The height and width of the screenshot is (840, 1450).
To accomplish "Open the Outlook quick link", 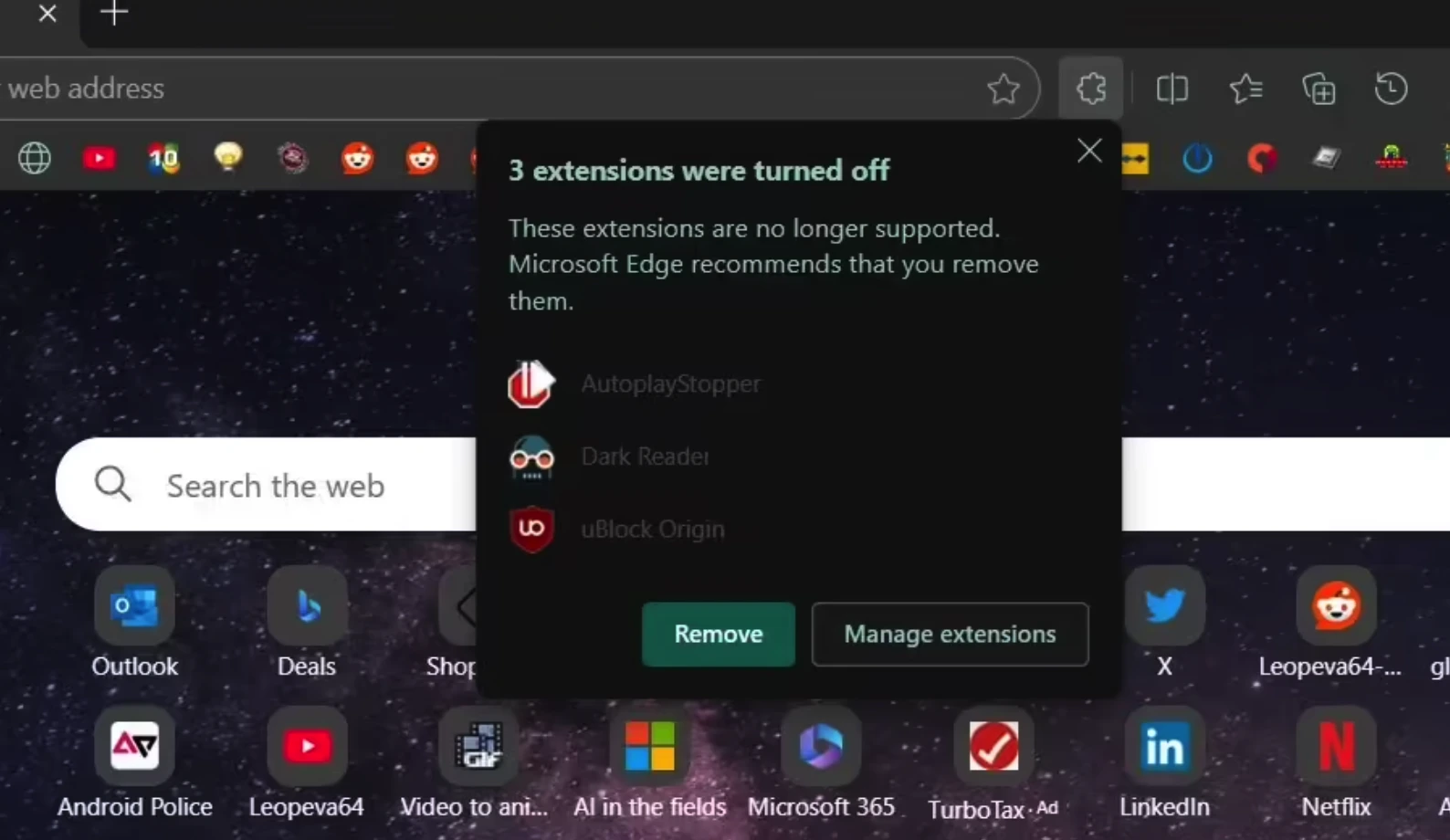I will [x=135, y=624].
